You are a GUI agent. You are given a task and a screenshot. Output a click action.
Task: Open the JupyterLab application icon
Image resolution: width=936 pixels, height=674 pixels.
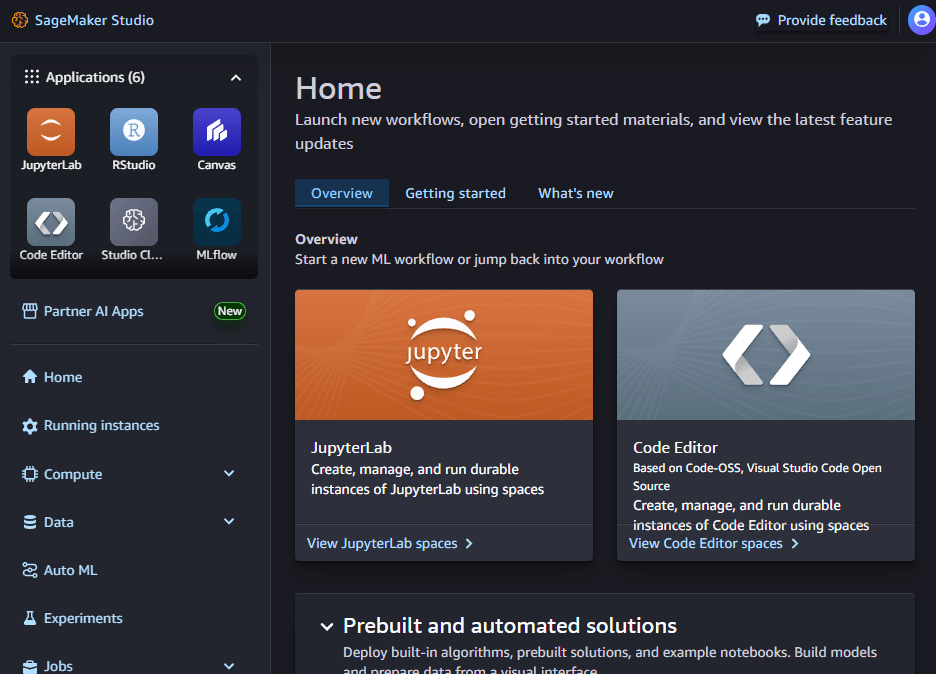[x=51, y=132]
